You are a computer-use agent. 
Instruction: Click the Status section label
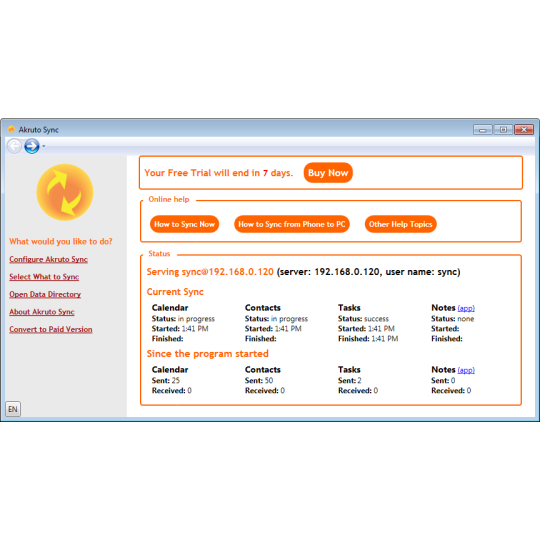pos(159,254)
